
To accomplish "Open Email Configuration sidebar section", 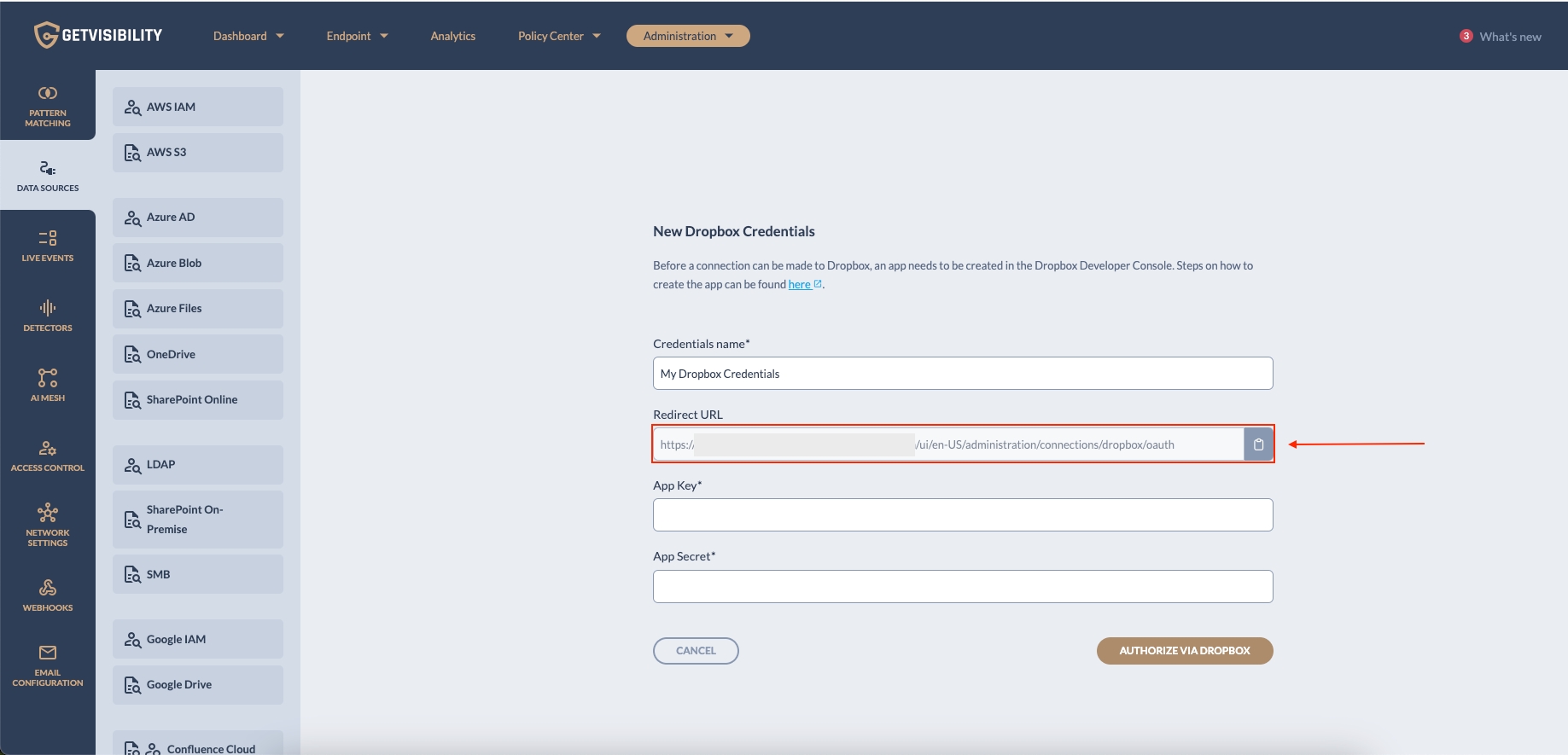I will click(48, 665).
